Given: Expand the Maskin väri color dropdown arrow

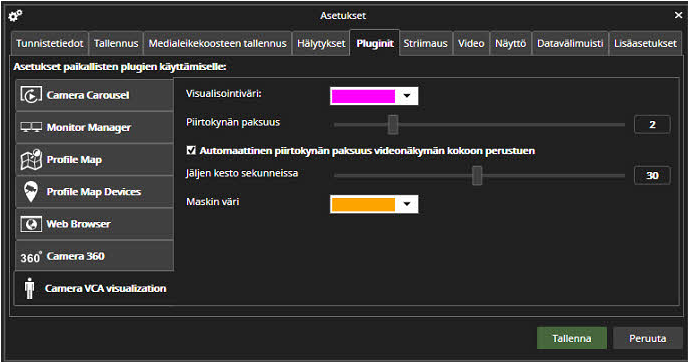Looking at the screenshot, I should point(407,204).
